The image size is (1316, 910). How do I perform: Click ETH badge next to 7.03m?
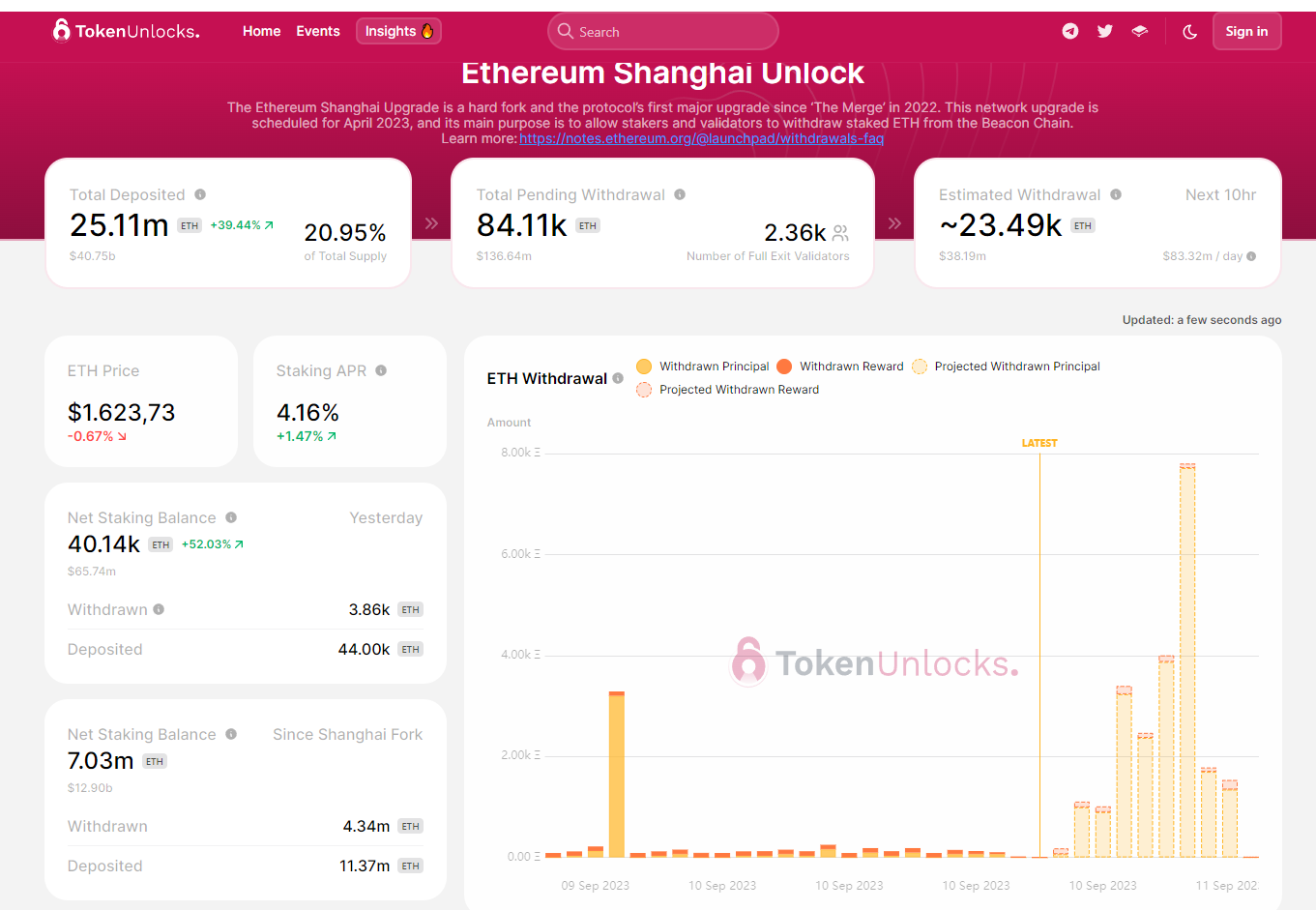click(155, 761)
